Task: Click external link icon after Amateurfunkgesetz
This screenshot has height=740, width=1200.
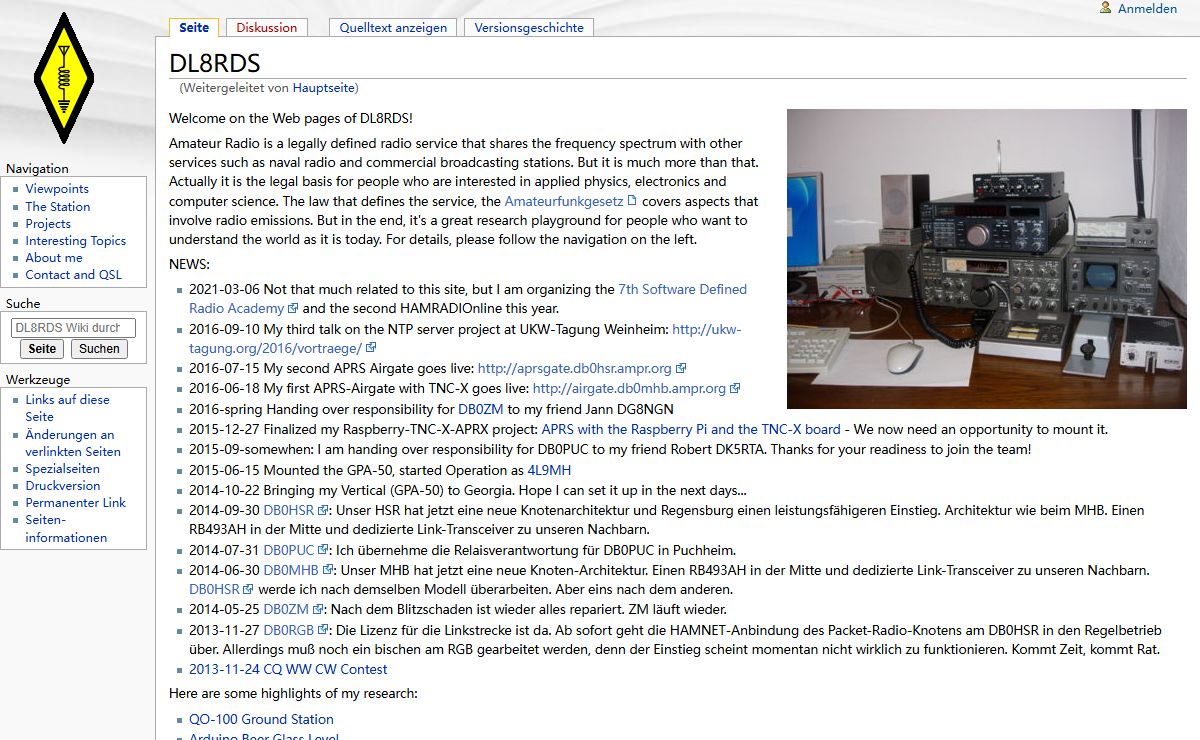Action: coord(632,201)
